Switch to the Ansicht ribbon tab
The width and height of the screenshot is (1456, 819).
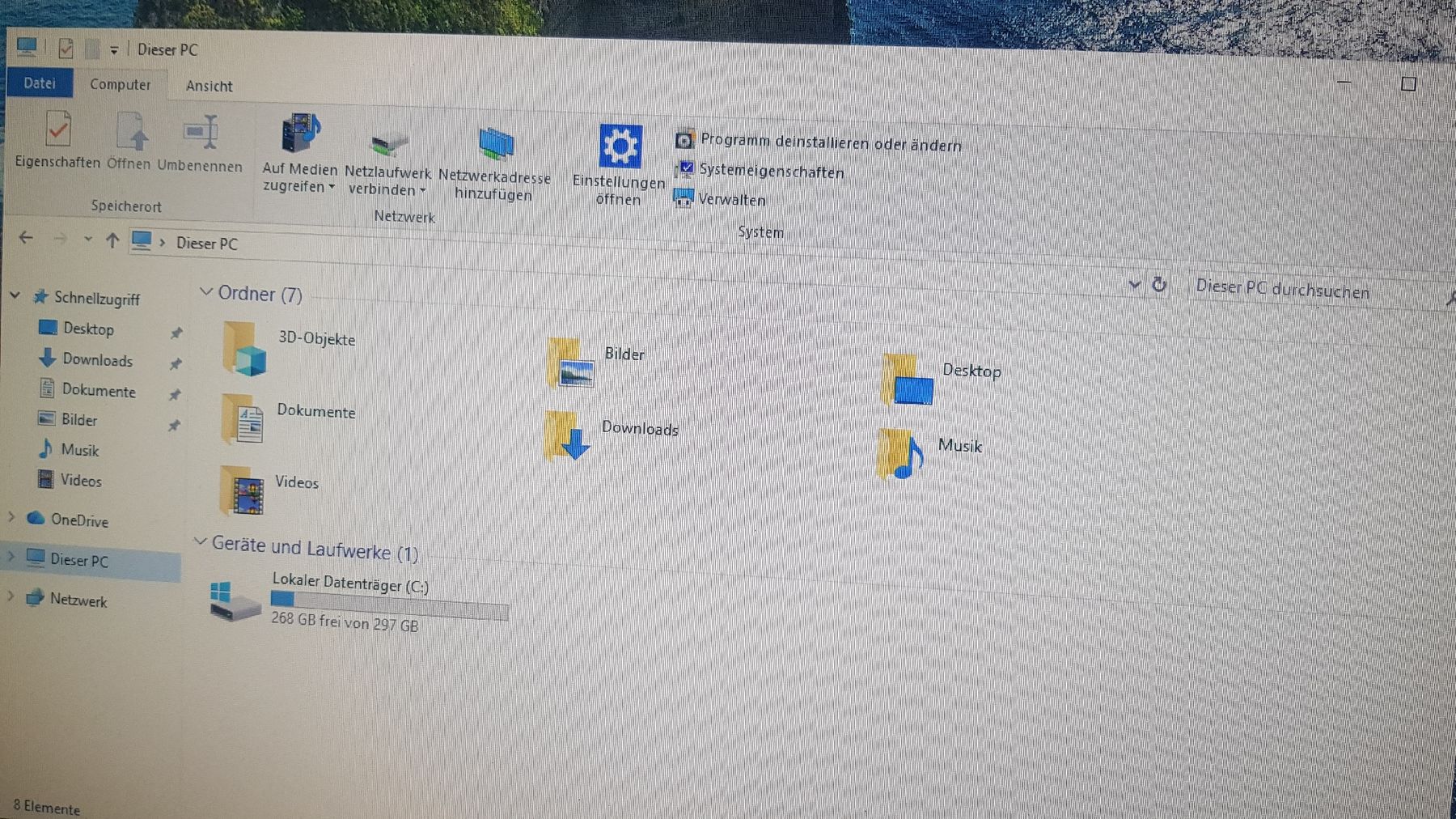[x=209, y=86]
